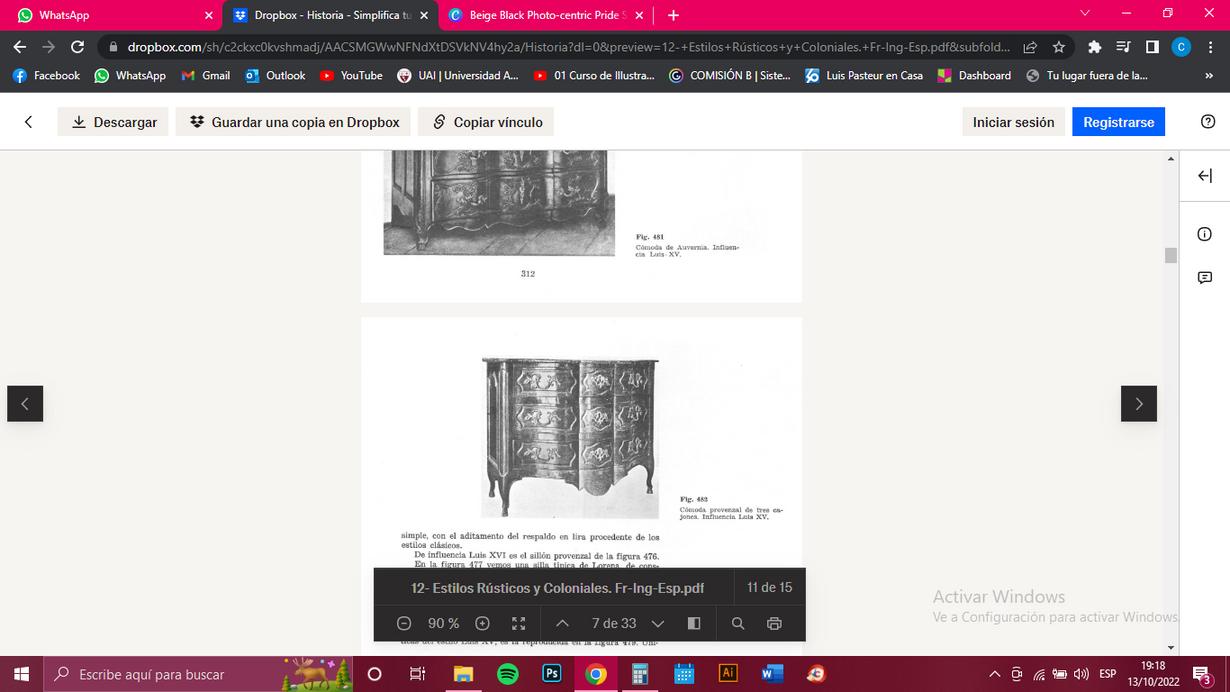1230x692 pixels.
Task: Toggle the PDF thumbnail sidebar icon
Action: point(694,623)
